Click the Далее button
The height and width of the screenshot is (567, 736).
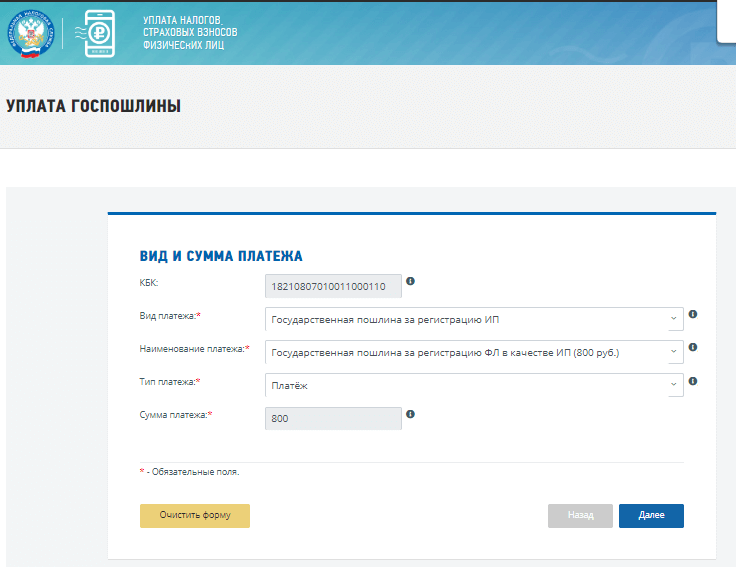(651, 516)
